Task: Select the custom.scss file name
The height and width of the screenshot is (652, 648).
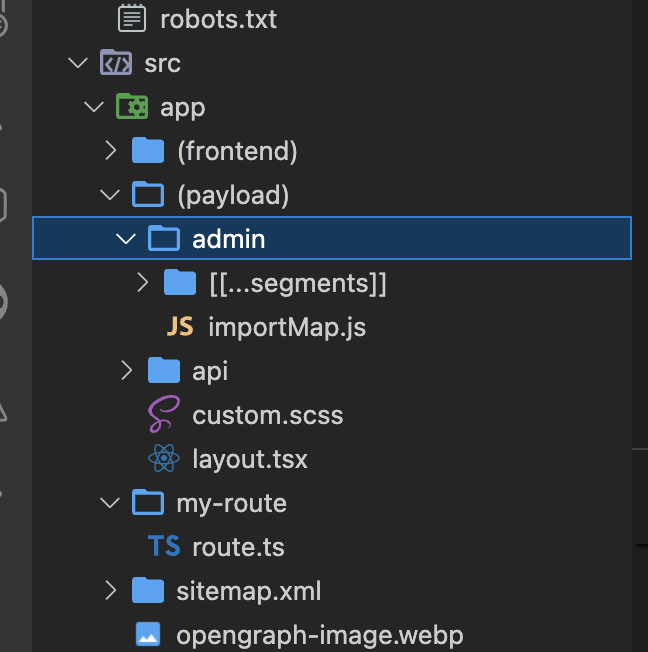Action: point(267,415)
